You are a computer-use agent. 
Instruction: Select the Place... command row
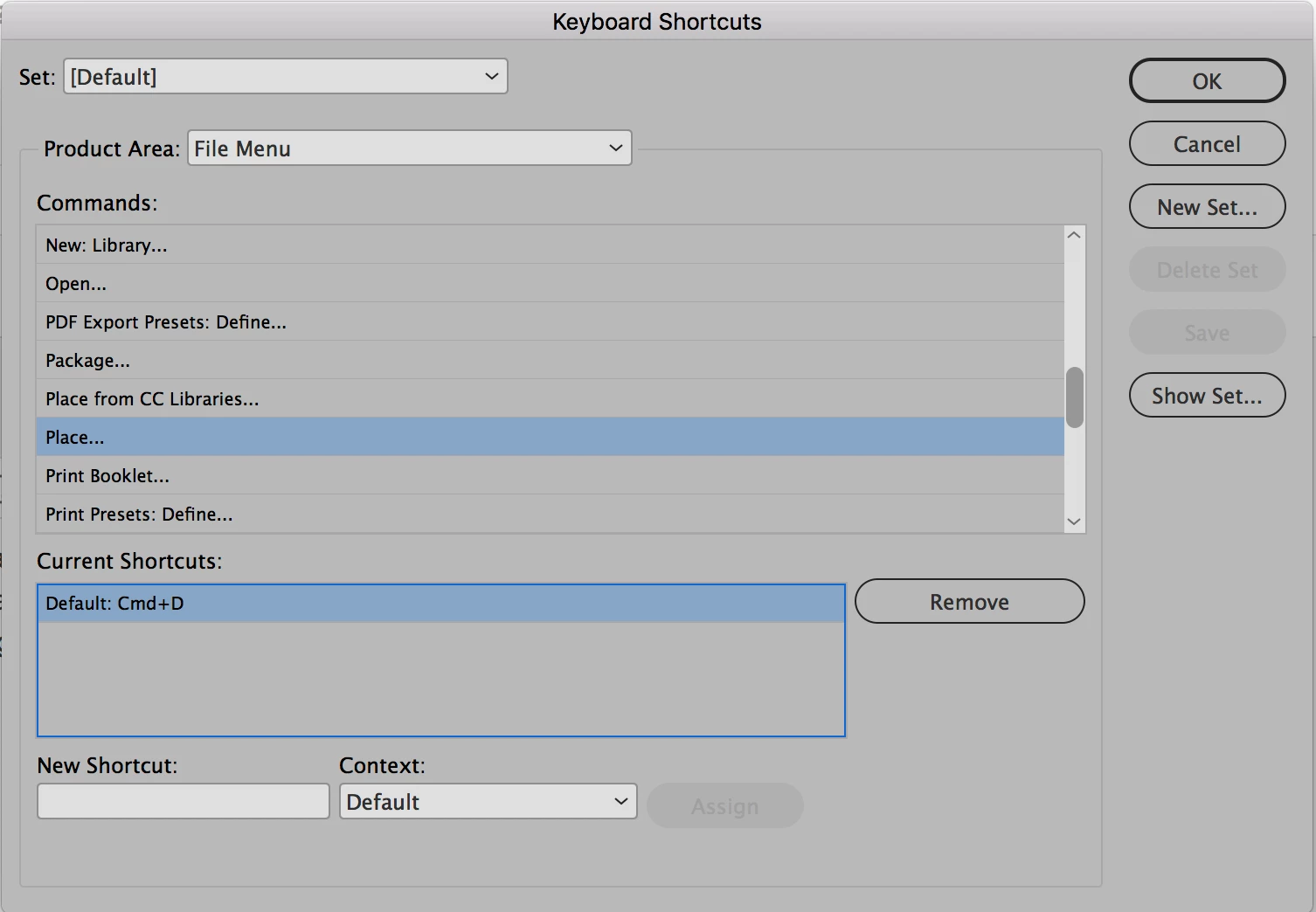point(550,437)
